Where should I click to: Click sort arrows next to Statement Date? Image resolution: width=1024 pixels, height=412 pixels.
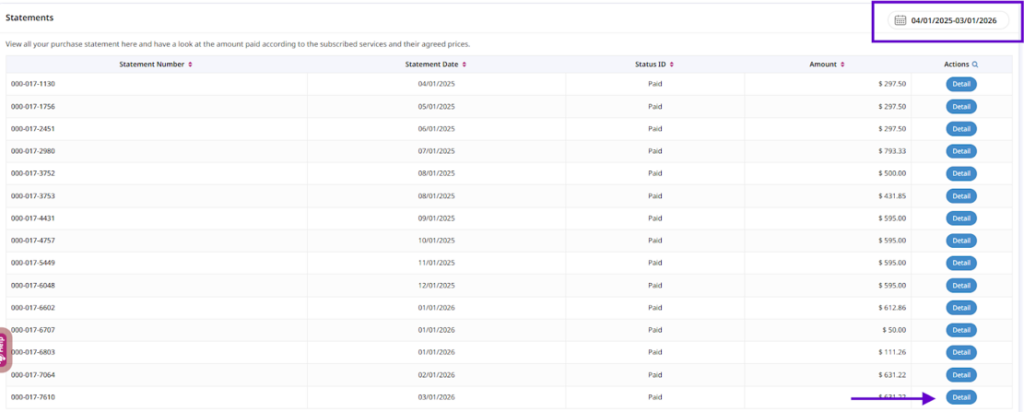pos(464,64)
